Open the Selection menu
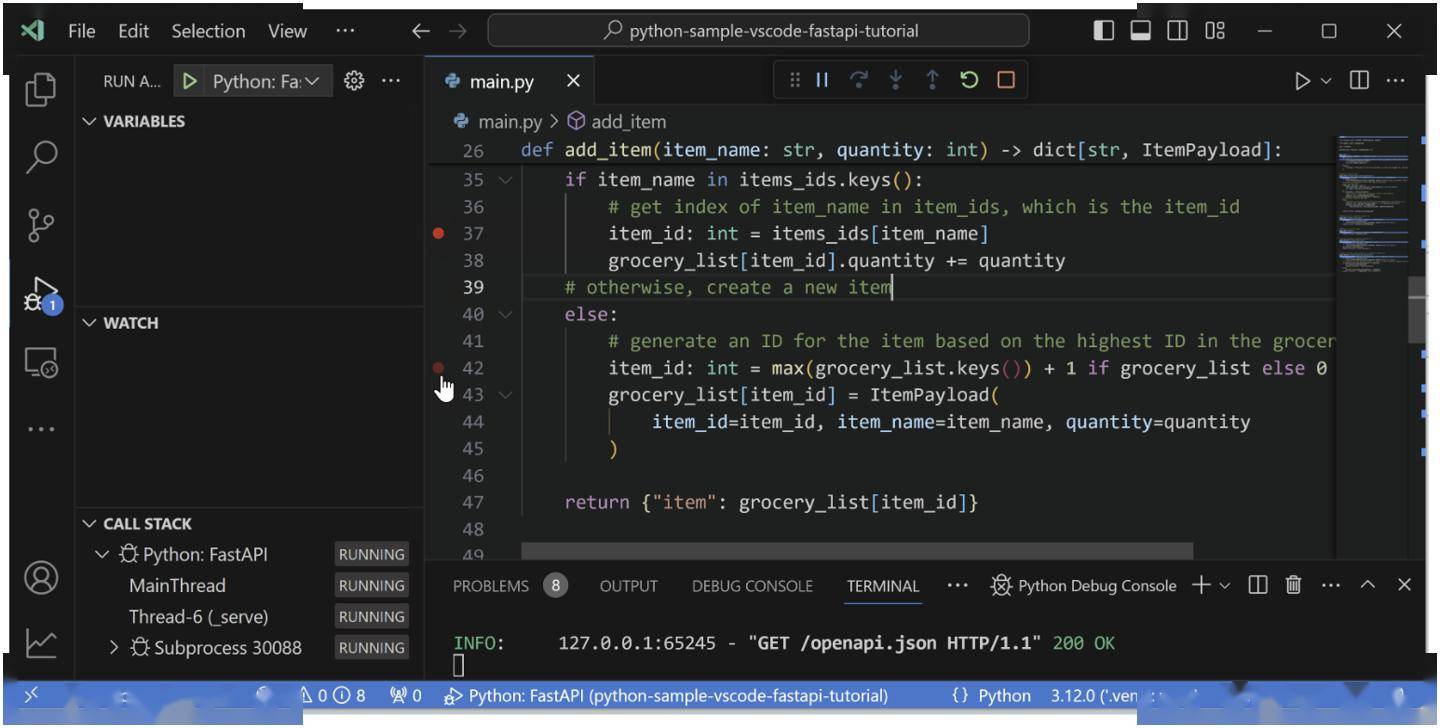The width and height of the screenshot is (1440, 728). [208, 31]
